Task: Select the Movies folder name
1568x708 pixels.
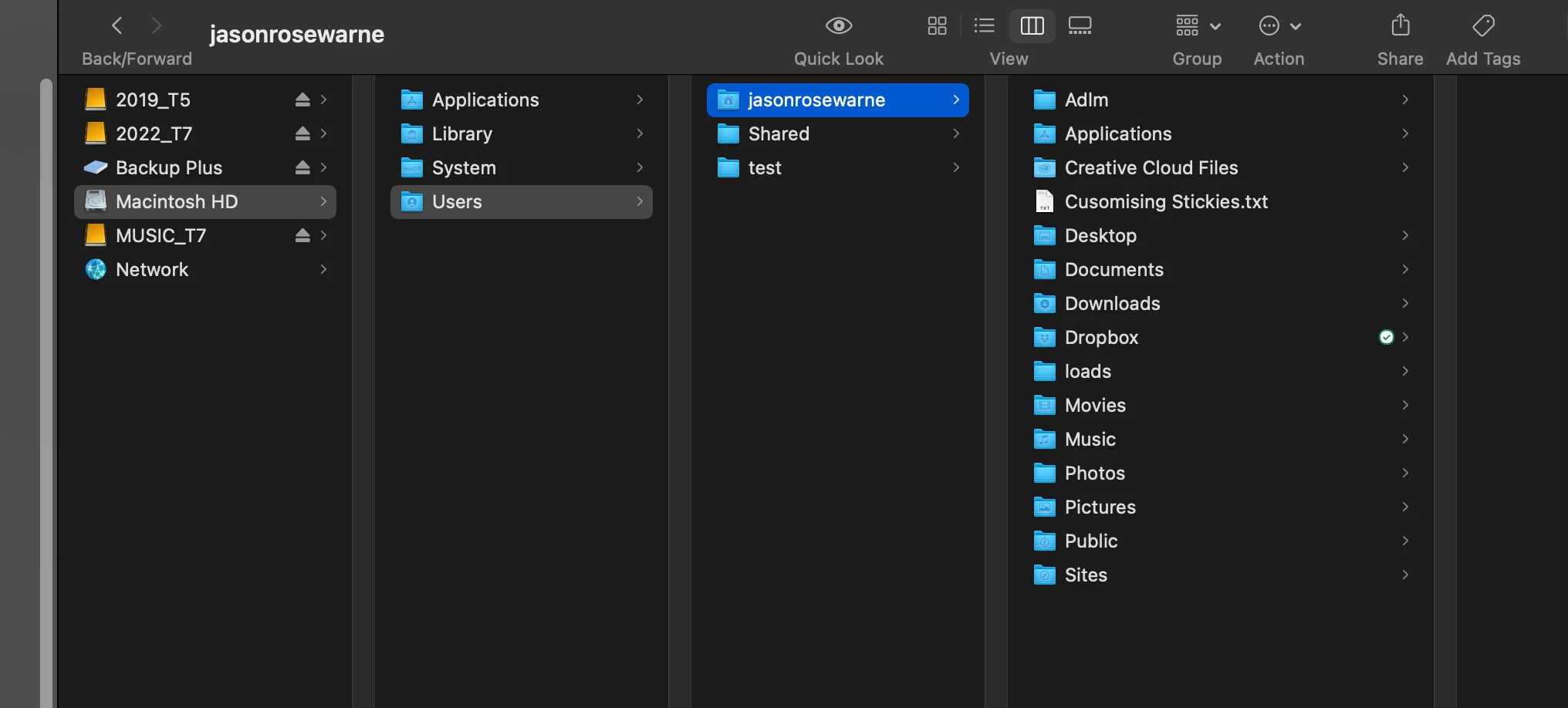Action: (x=1095, y=405)
